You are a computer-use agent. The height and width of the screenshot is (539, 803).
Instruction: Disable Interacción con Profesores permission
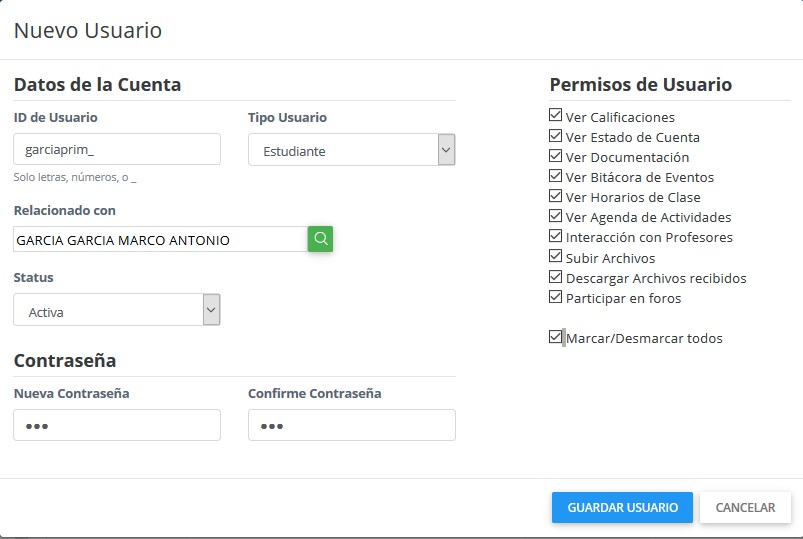click(x=556, y=236)
